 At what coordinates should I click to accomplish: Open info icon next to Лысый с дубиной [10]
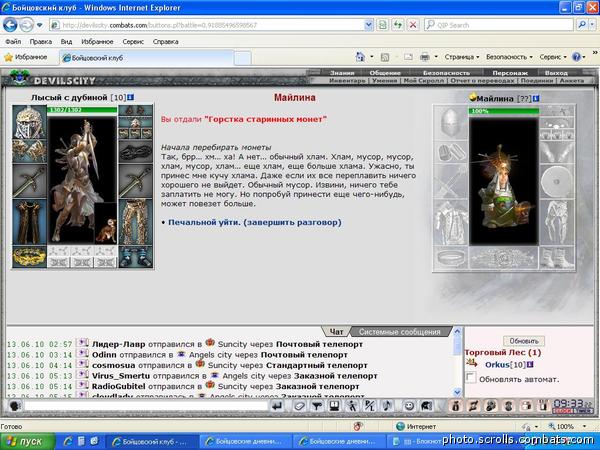point(130,98)
